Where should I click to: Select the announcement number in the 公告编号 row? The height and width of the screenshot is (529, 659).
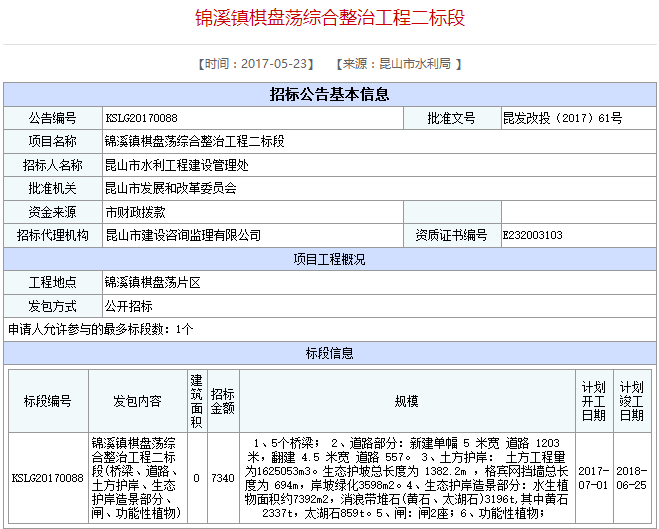(x=141, y=118)
